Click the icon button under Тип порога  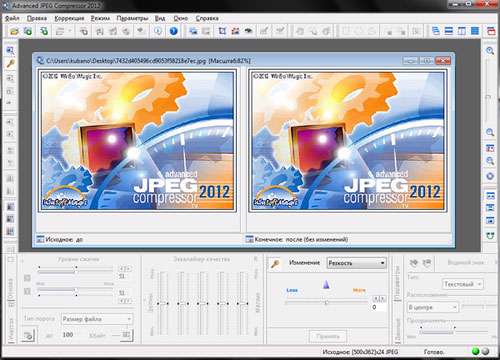29,335
